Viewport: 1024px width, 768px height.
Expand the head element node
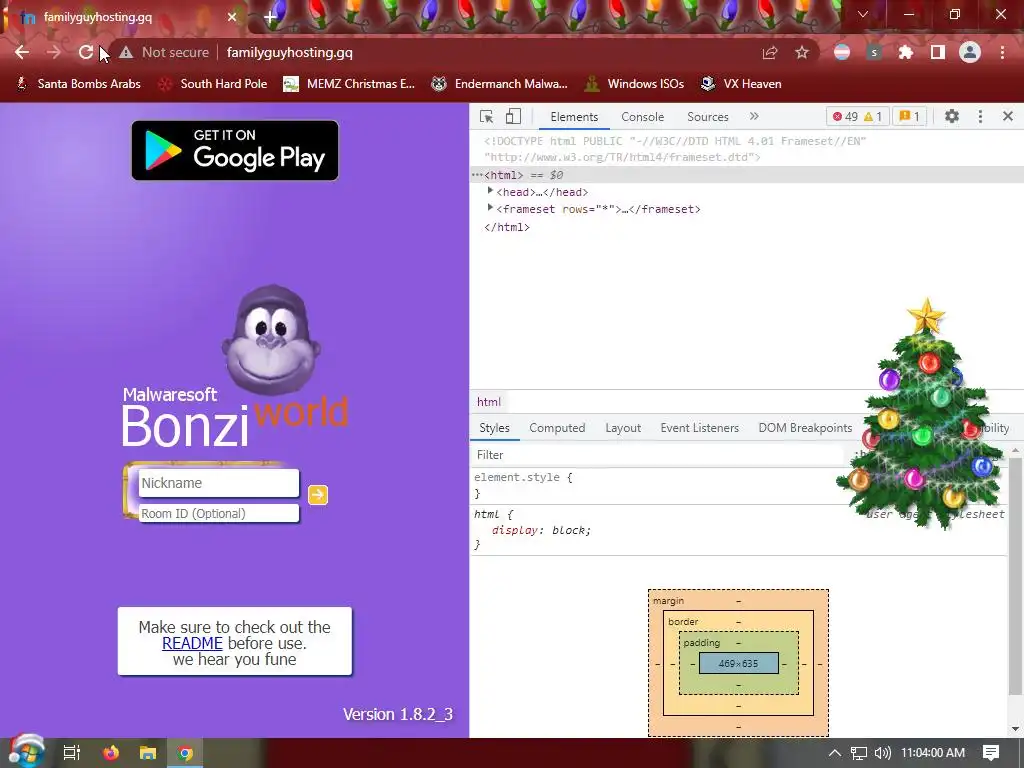(x=490, y=191)
